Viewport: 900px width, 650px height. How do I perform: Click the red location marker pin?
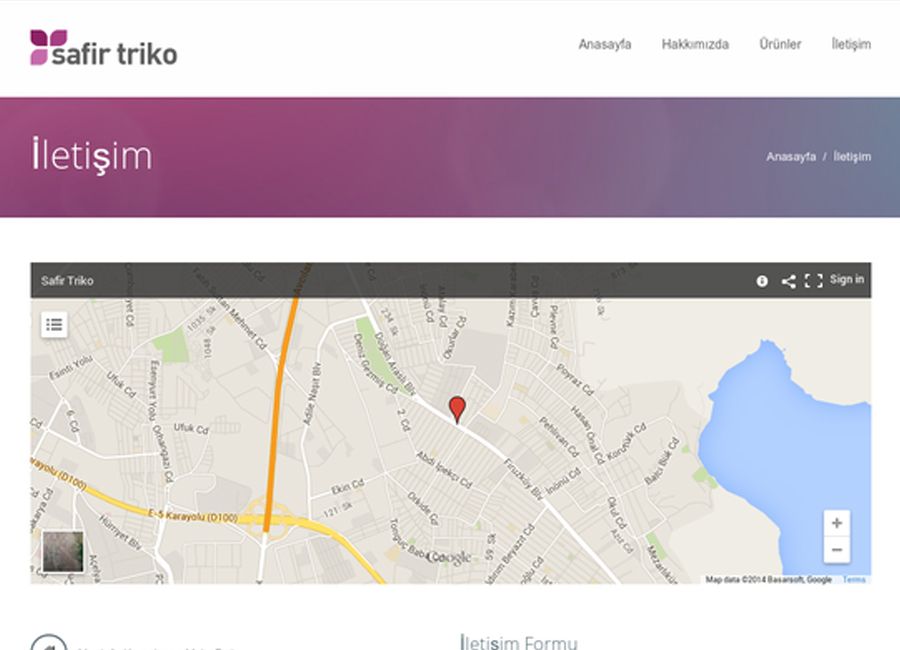(457, 408)
